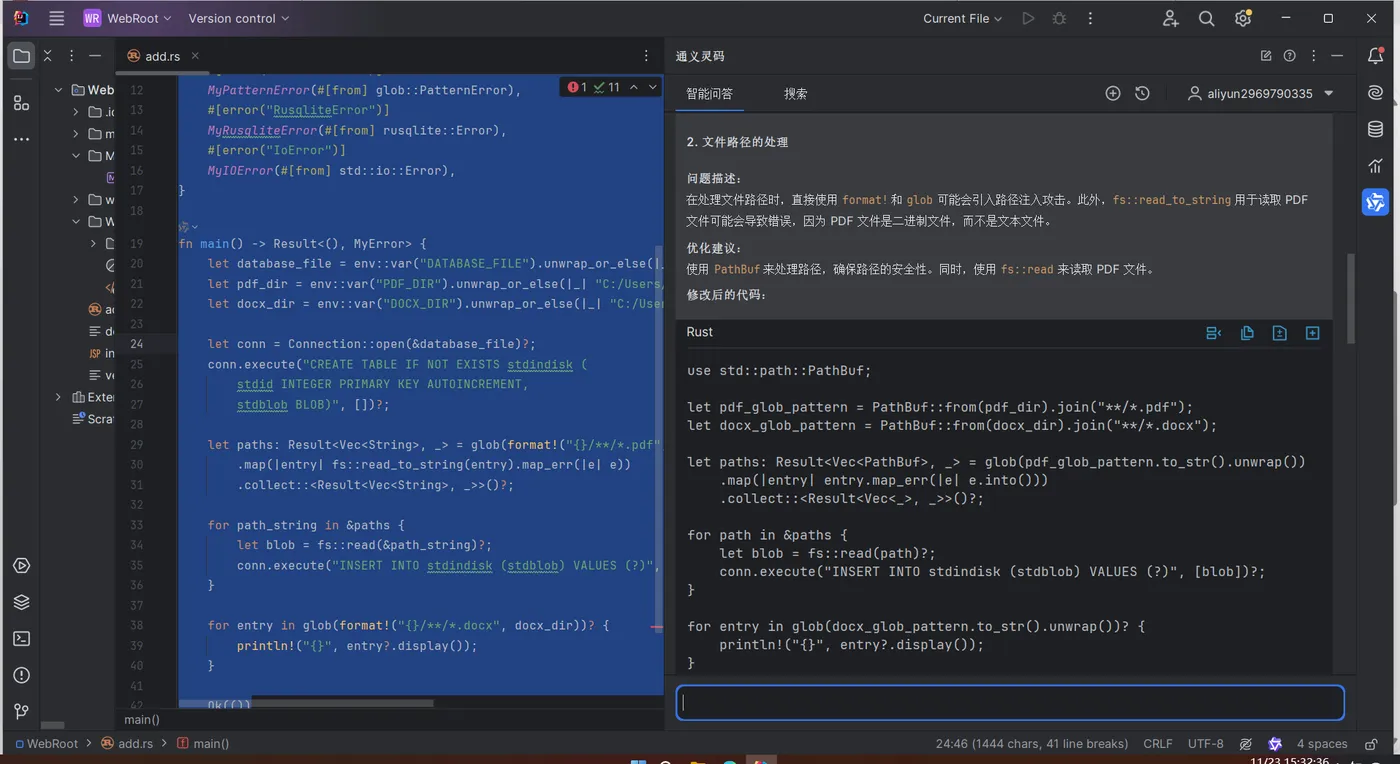Open the Project tool window
The width and height of the screenshot is (1400, 764).
[x=21, y=56]
